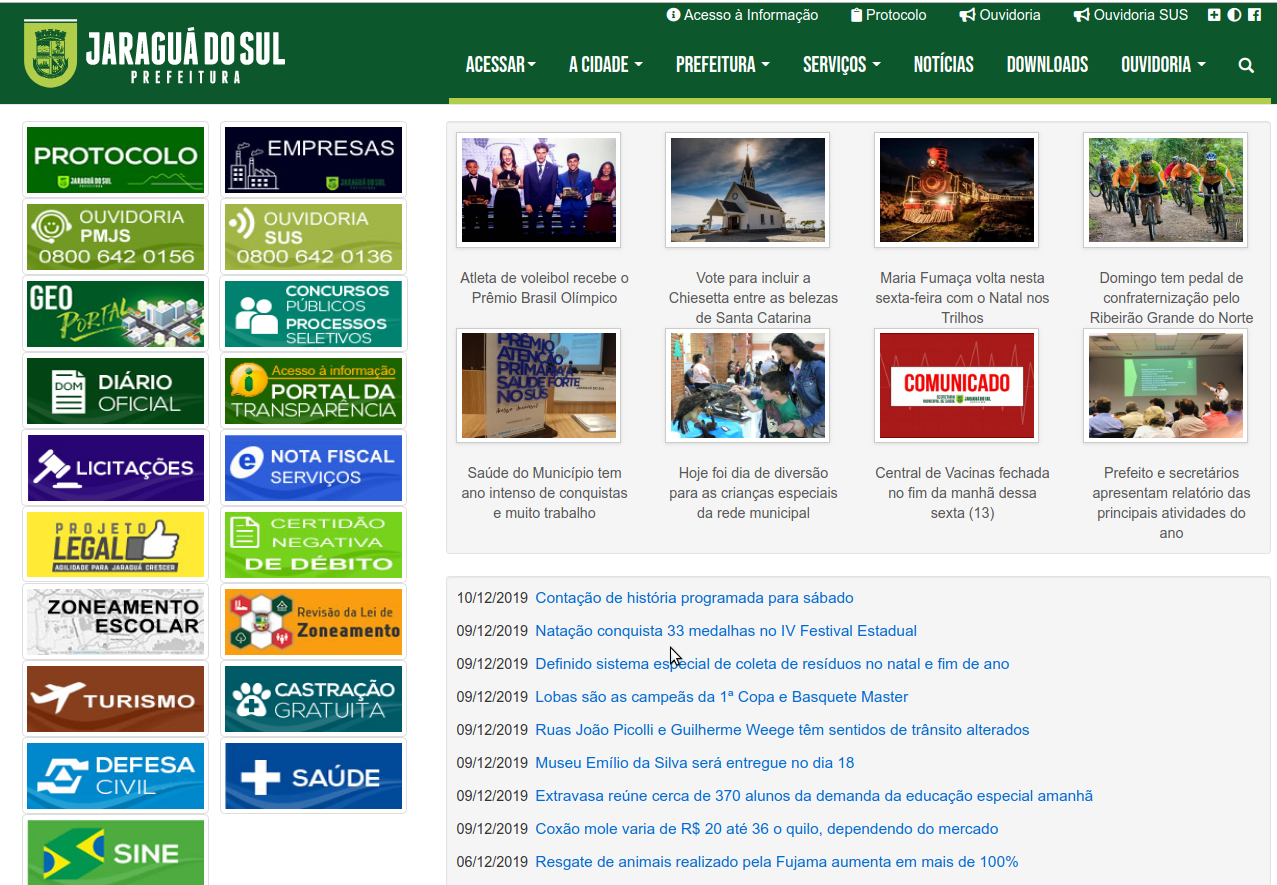Click the Nota Fiscal Serviços banner
Viewport: 1277px width, 885px height.
314,468
